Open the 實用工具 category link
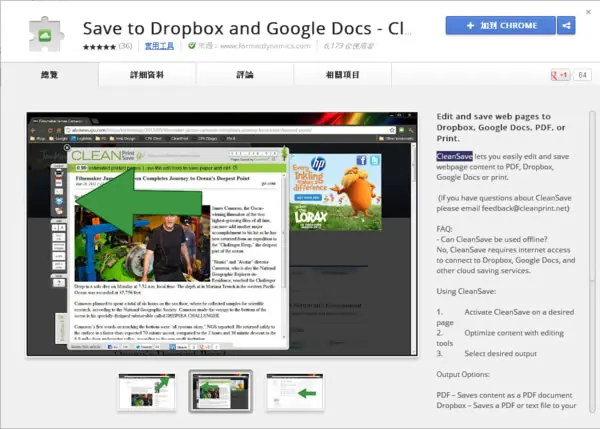The width and height of the screenshot is (600, 429). [x=159, y=46]
